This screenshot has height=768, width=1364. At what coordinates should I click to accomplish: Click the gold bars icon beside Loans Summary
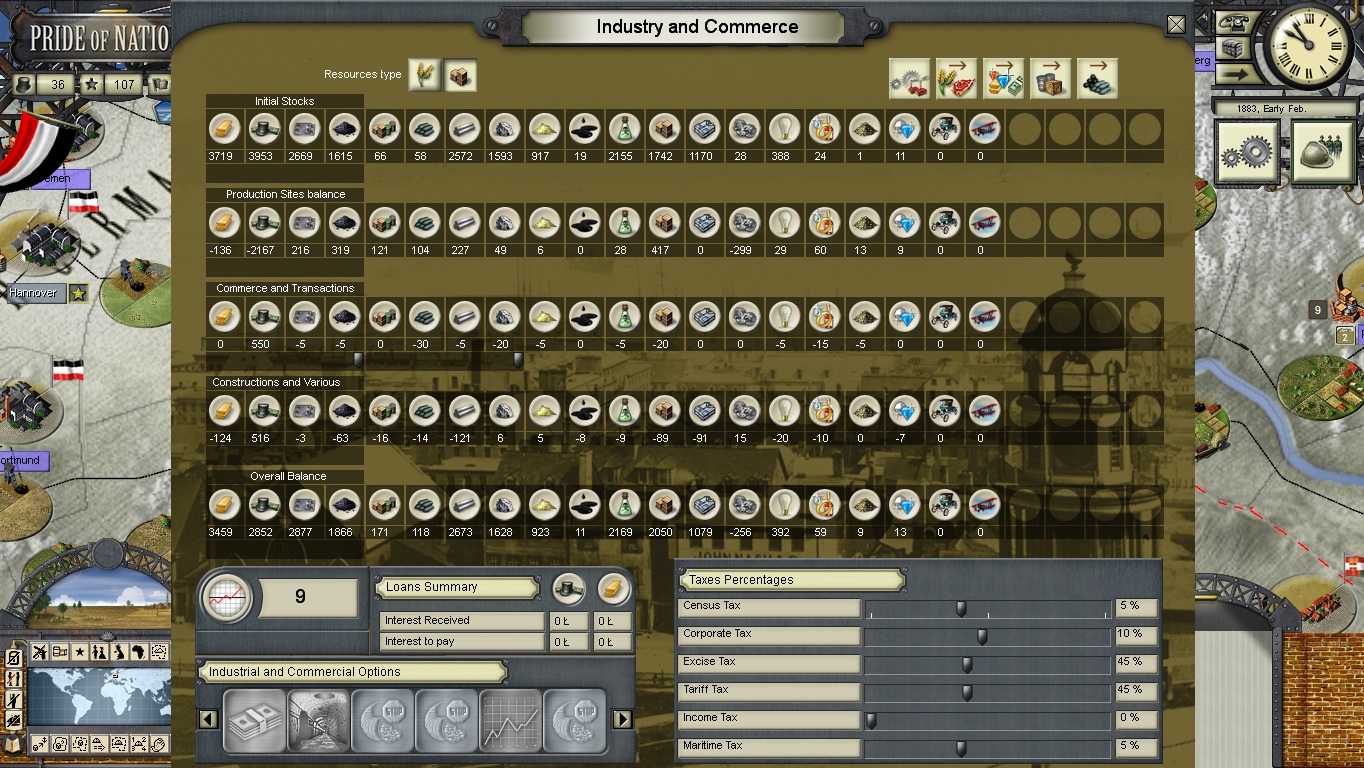click(613, 589)
